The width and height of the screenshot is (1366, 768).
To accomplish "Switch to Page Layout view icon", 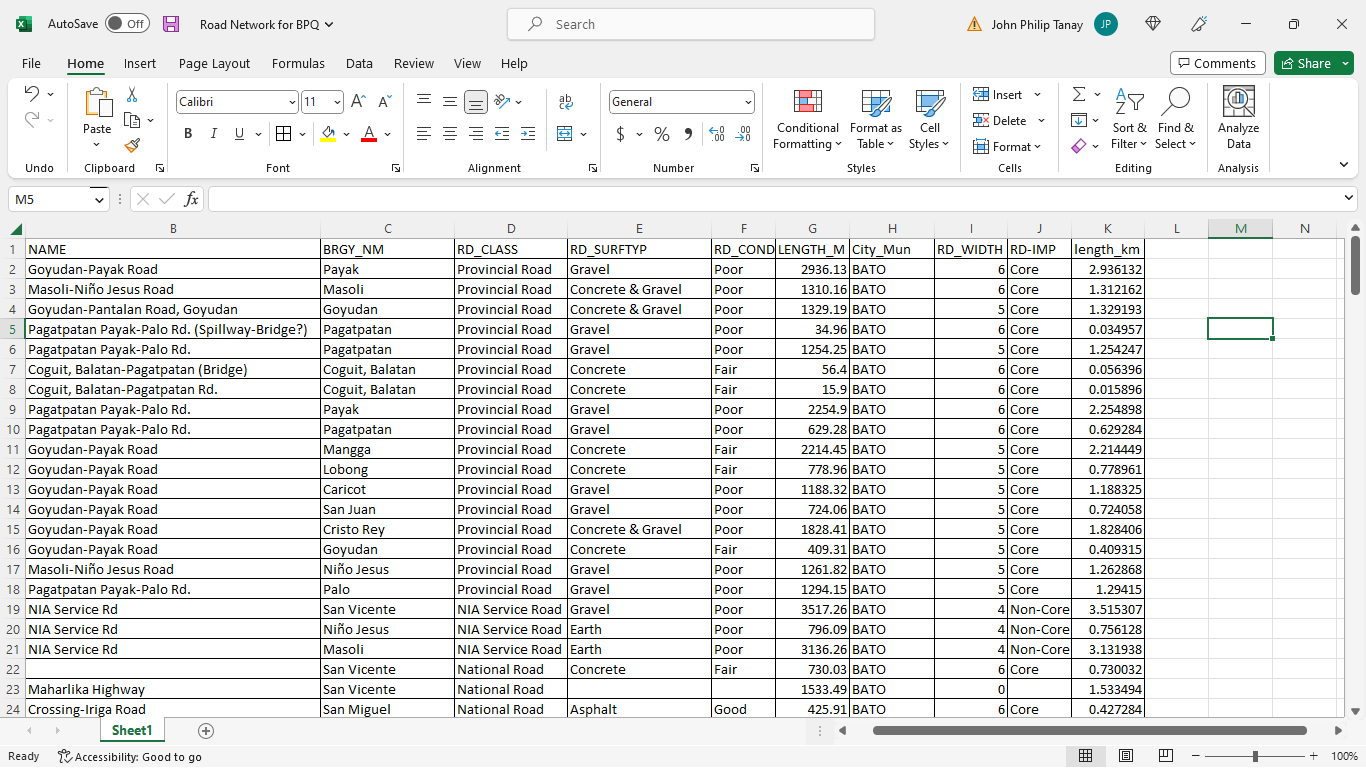I will 1126,756.
